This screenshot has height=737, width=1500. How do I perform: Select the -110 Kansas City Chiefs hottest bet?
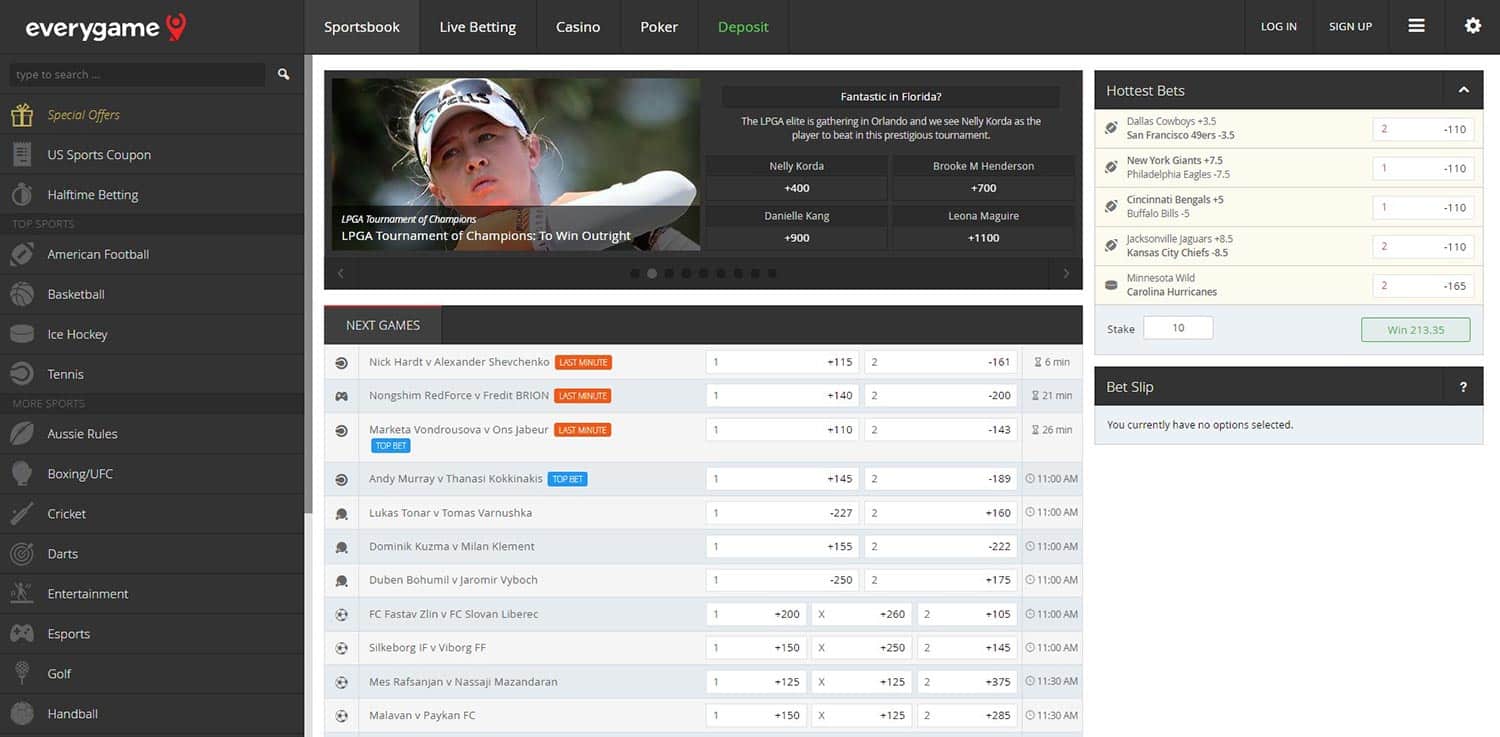point(1423,246)
